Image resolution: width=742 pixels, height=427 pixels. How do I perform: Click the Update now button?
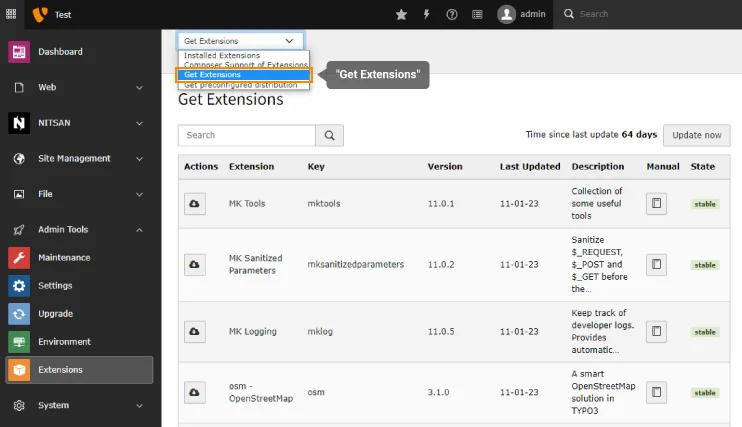pos(697,135)
